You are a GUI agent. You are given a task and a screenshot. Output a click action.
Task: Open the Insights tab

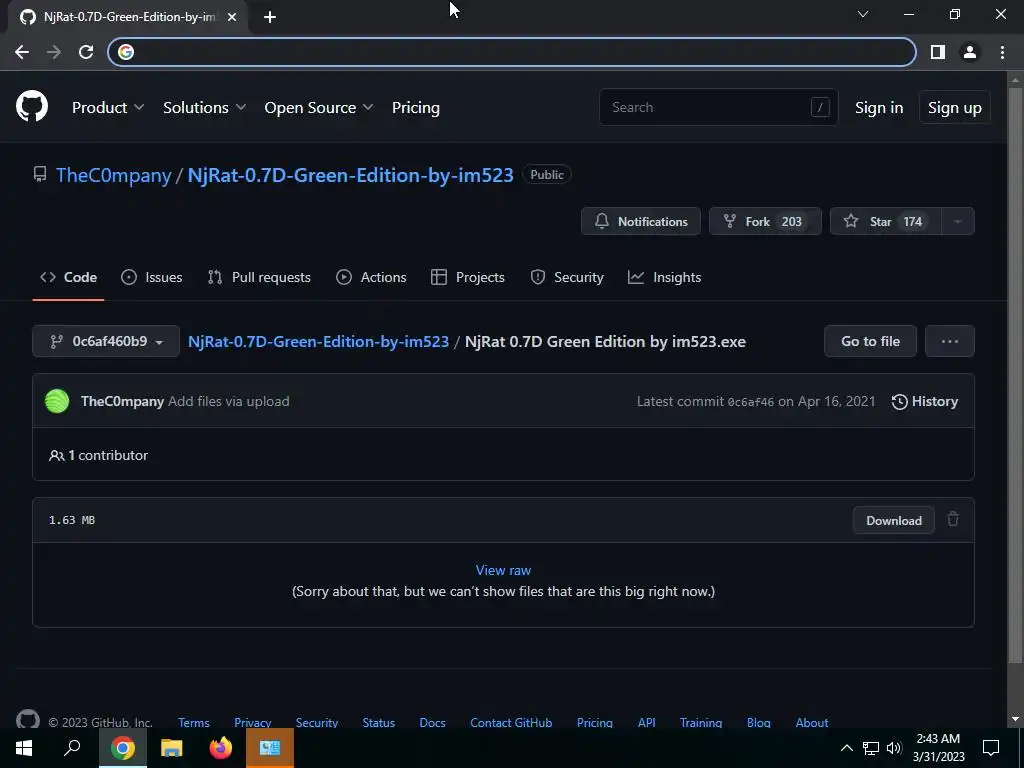[x=664, y=277]
